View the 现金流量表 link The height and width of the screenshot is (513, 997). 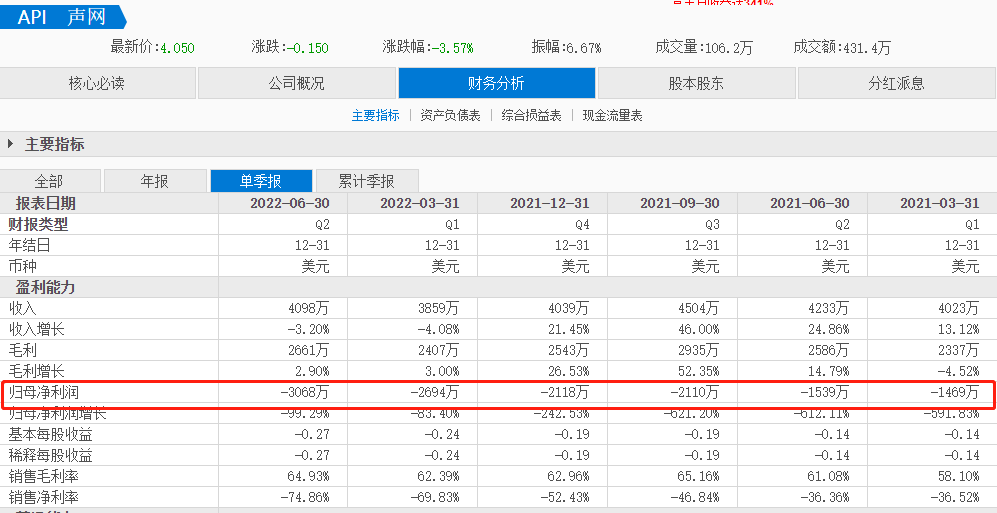tap(612, 115)
